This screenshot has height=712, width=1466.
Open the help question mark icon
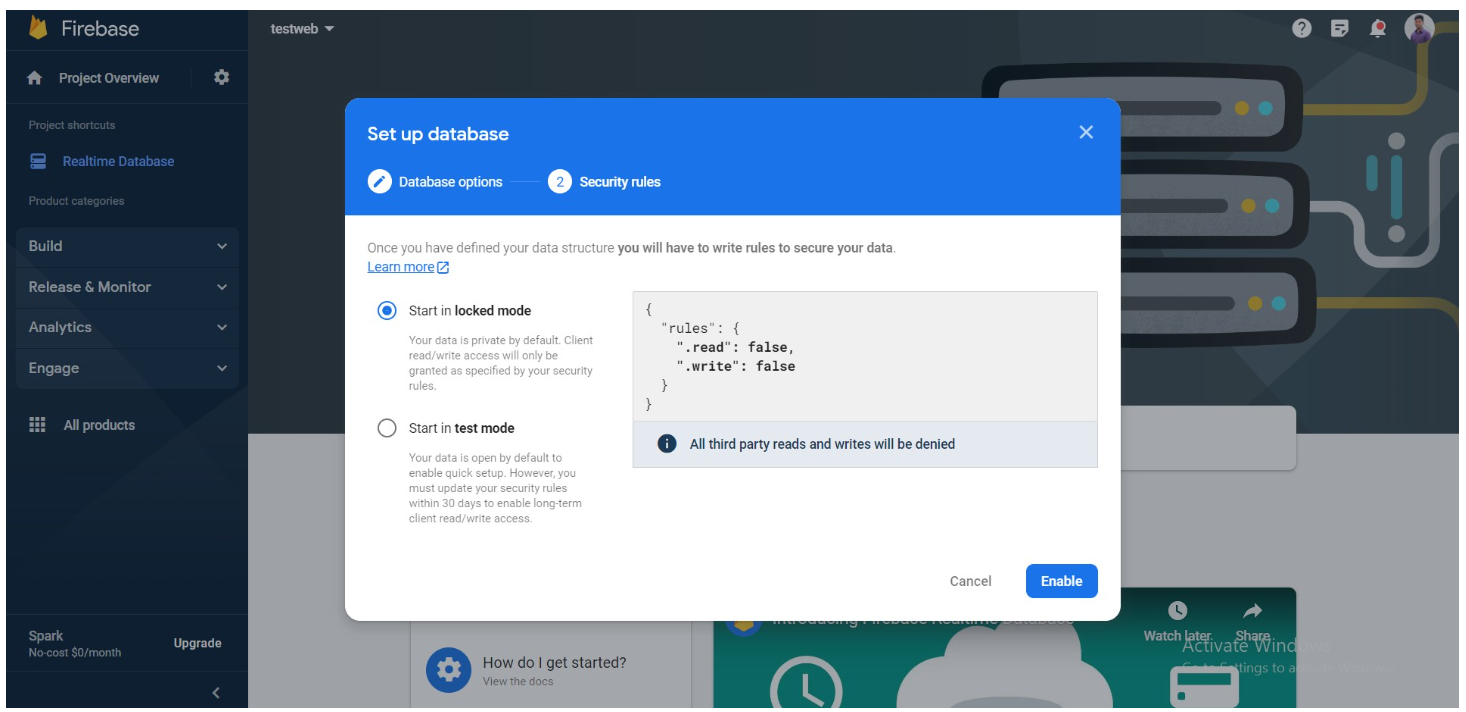(x=1302, y=28)
